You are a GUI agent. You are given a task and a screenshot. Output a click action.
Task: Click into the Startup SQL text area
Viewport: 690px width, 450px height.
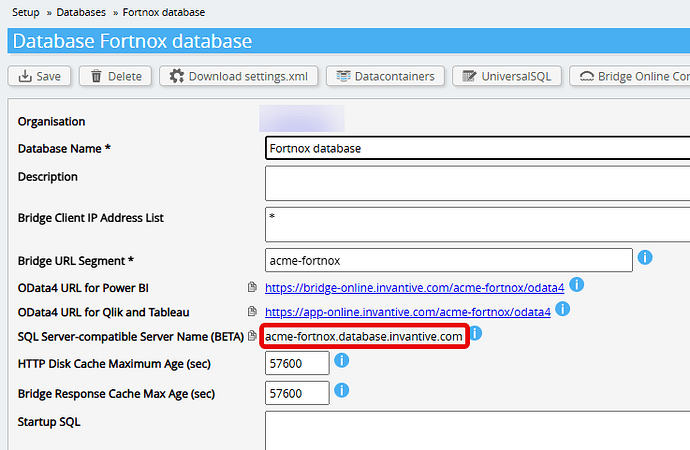476,430
